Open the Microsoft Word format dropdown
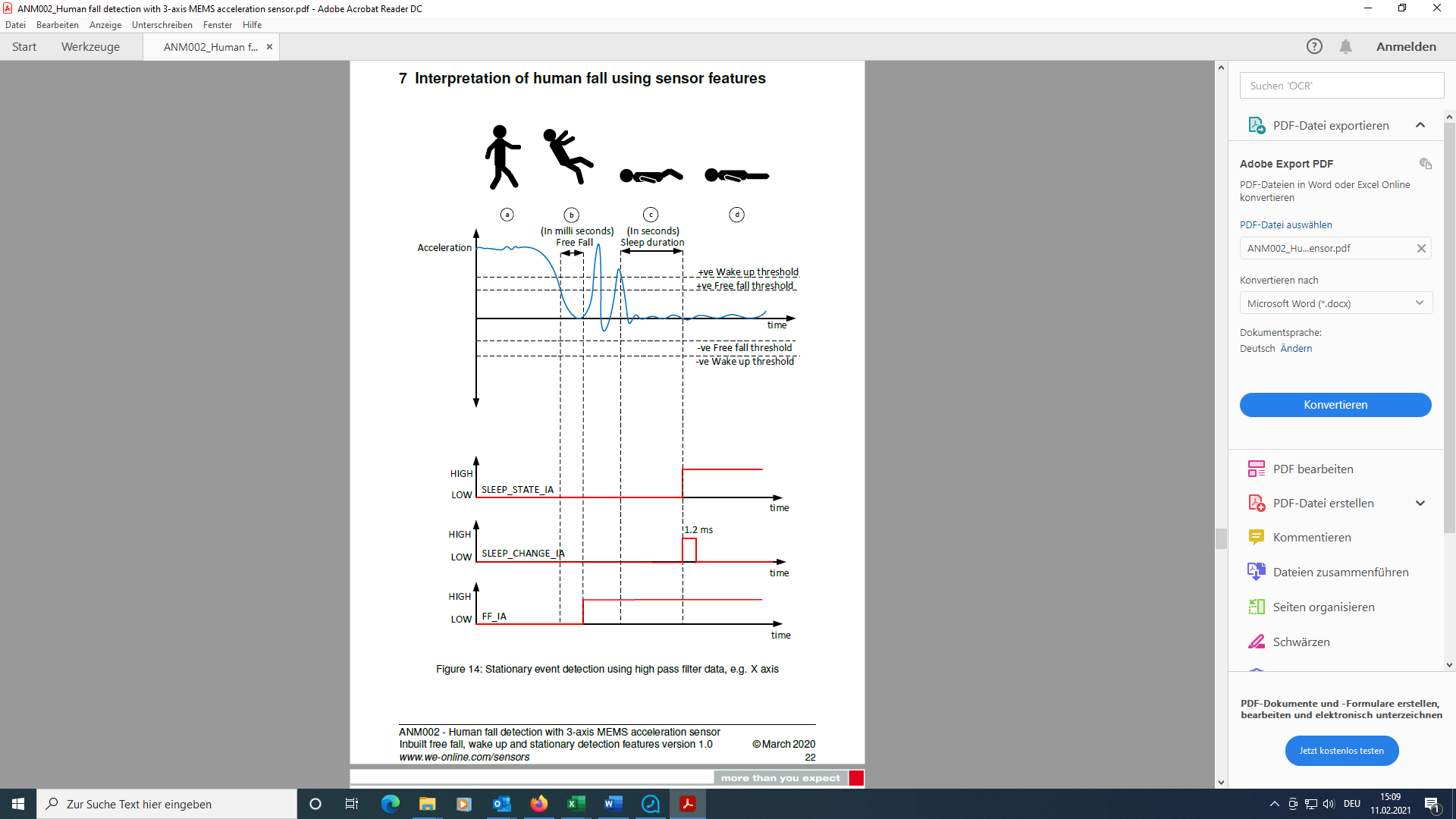The height and width of the screenshot is (819, 1456). click(1335, 303)
